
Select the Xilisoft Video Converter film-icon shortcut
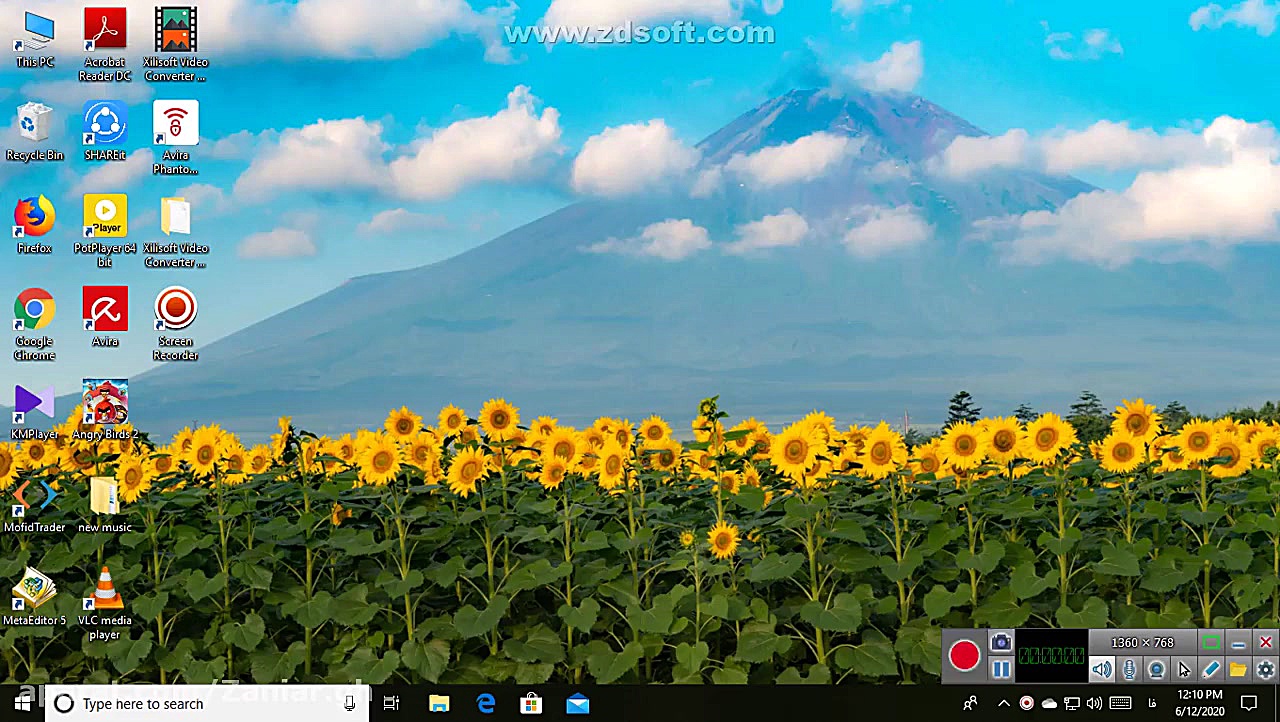[x=175, y=45]
